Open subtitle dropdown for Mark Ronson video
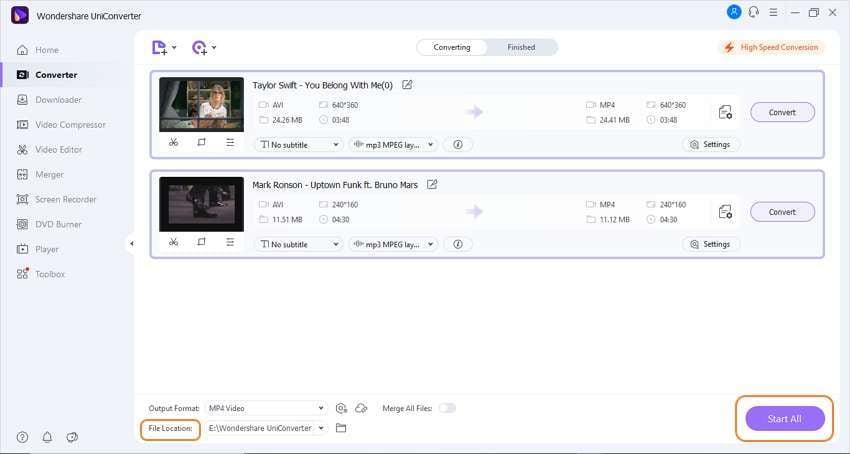The height and width of the screenshot is (454, 850). pos(299,245)
